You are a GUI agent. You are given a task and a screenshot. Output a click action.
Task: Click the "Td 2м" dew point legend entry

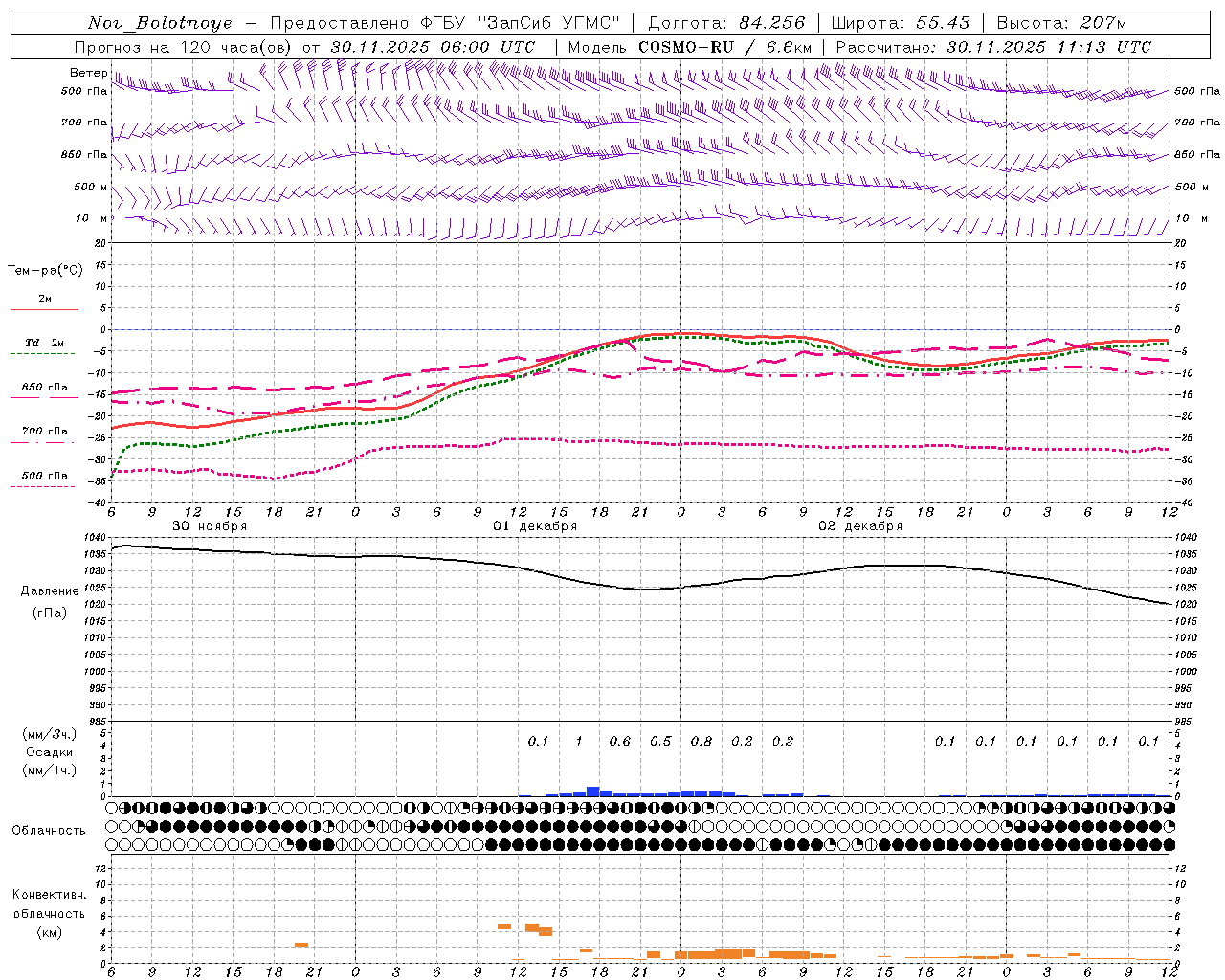45,343
